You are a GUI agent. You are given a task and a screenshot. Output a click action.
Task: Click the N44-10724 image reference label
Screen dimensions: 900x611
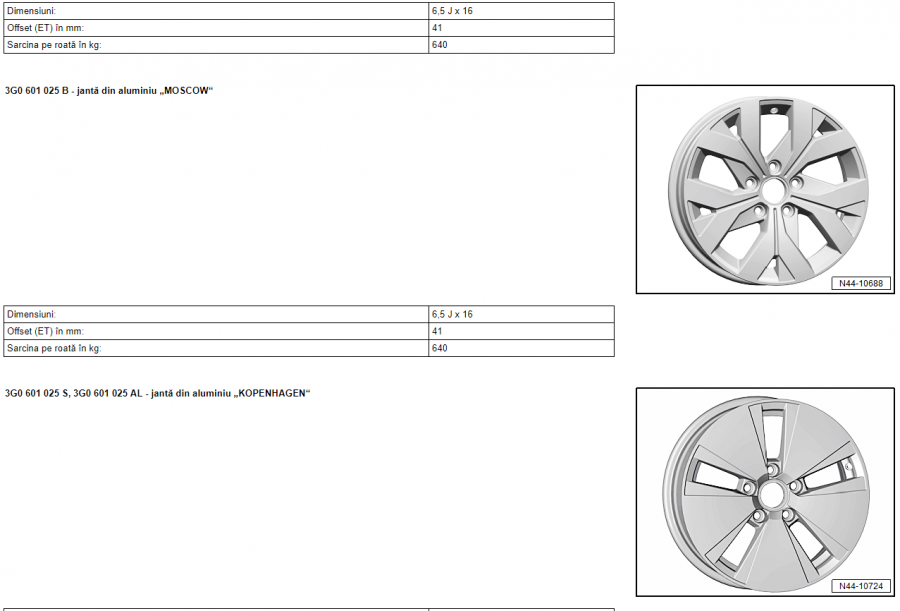860,586
